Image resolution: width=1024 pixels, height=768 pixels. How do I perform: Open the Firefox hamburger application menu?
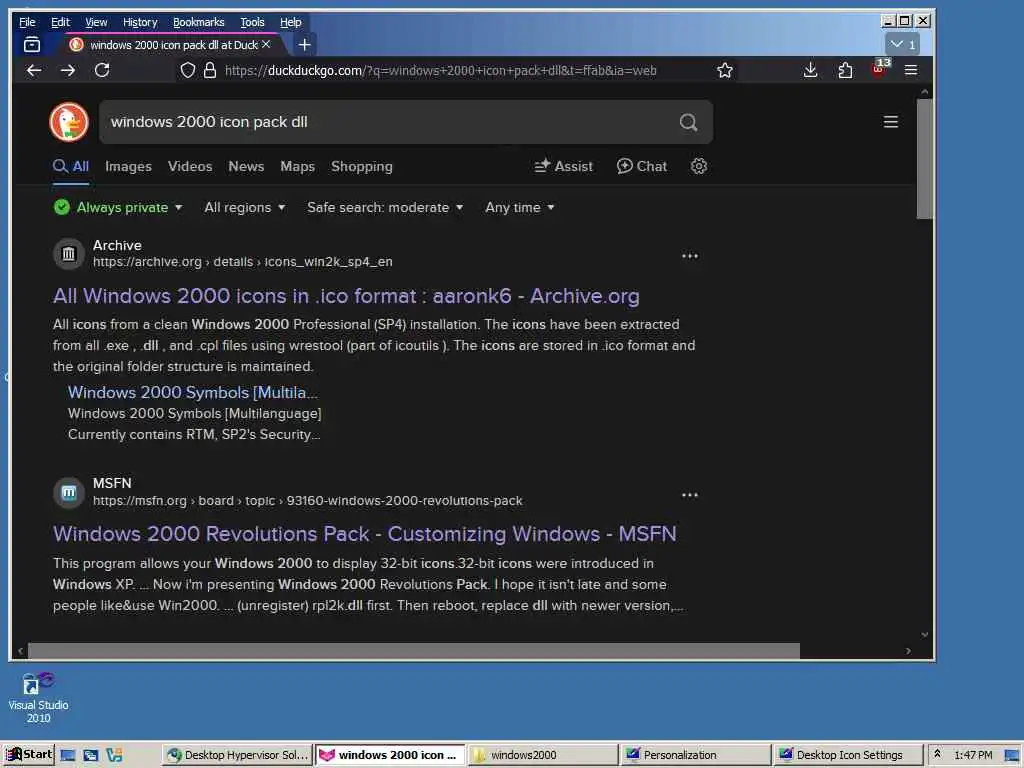pyautogui.click(x=911, y=71)
